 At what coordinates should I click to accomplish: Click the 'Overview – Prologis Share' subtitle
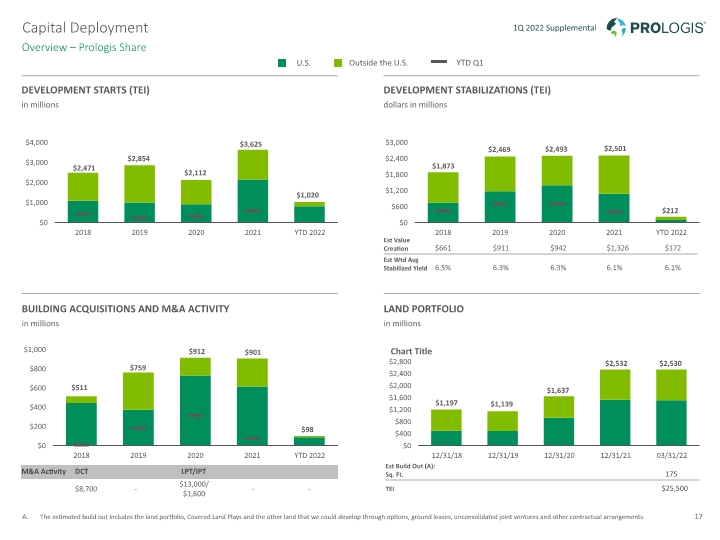pos(84,47)
